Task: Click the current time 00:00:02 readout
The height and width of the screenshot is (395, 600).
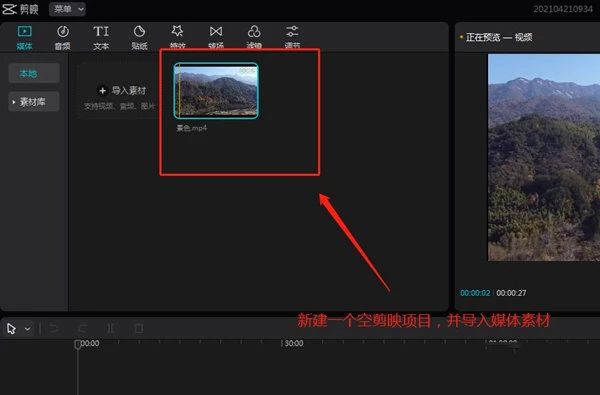Action: coord(475,293)
